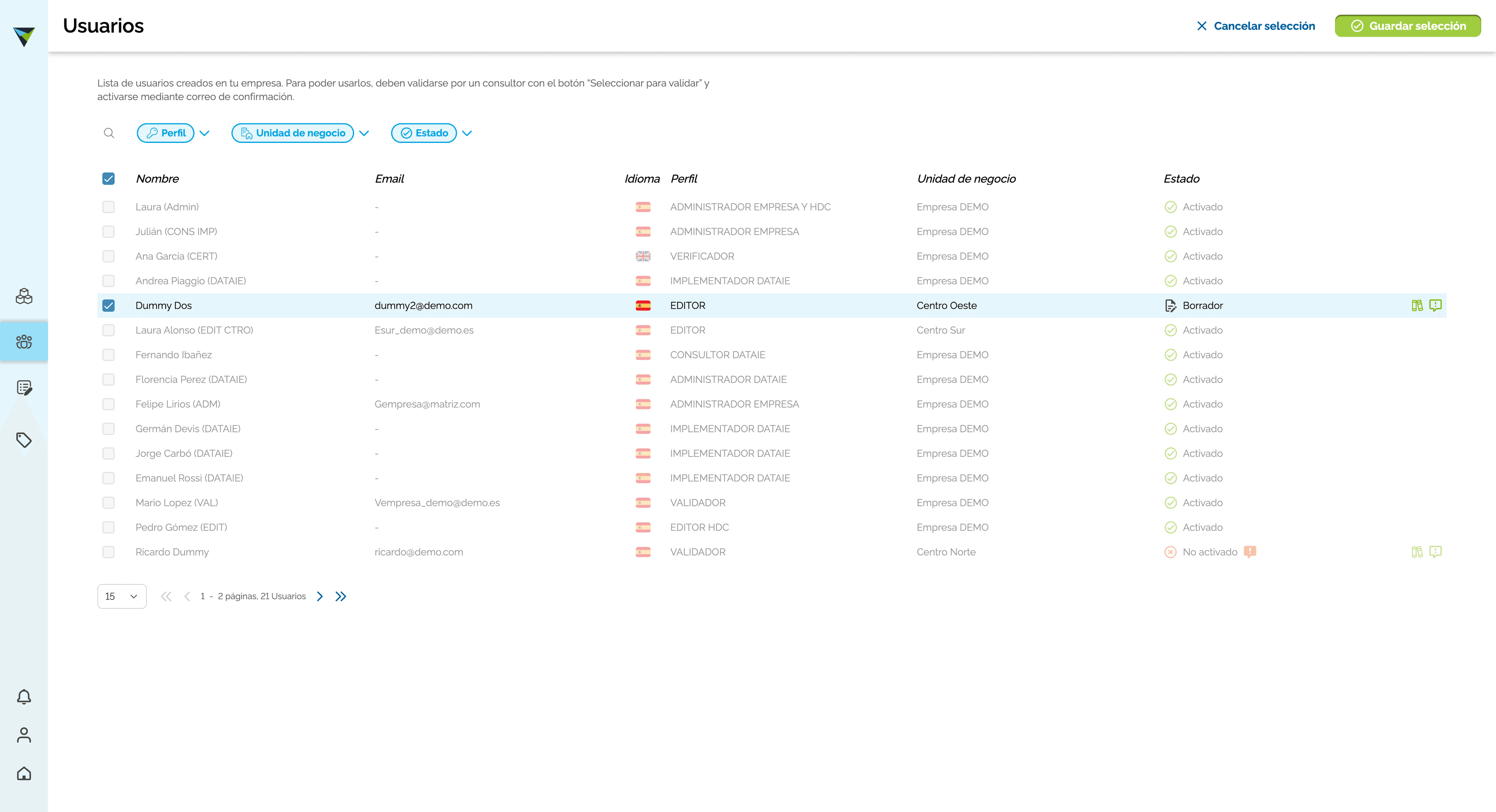
Task: Click the comment alert icon on Ricardo Dummy row
Action: click(1436, 552)
